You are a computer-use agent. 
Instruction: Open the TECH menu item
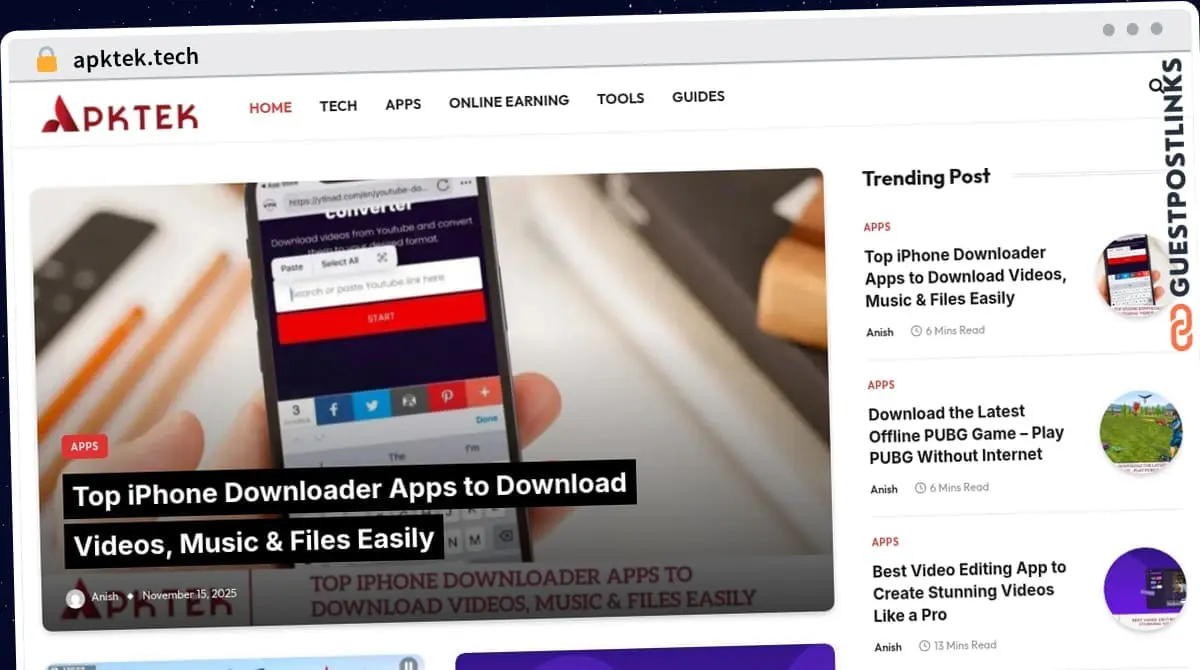coord(338,105)
